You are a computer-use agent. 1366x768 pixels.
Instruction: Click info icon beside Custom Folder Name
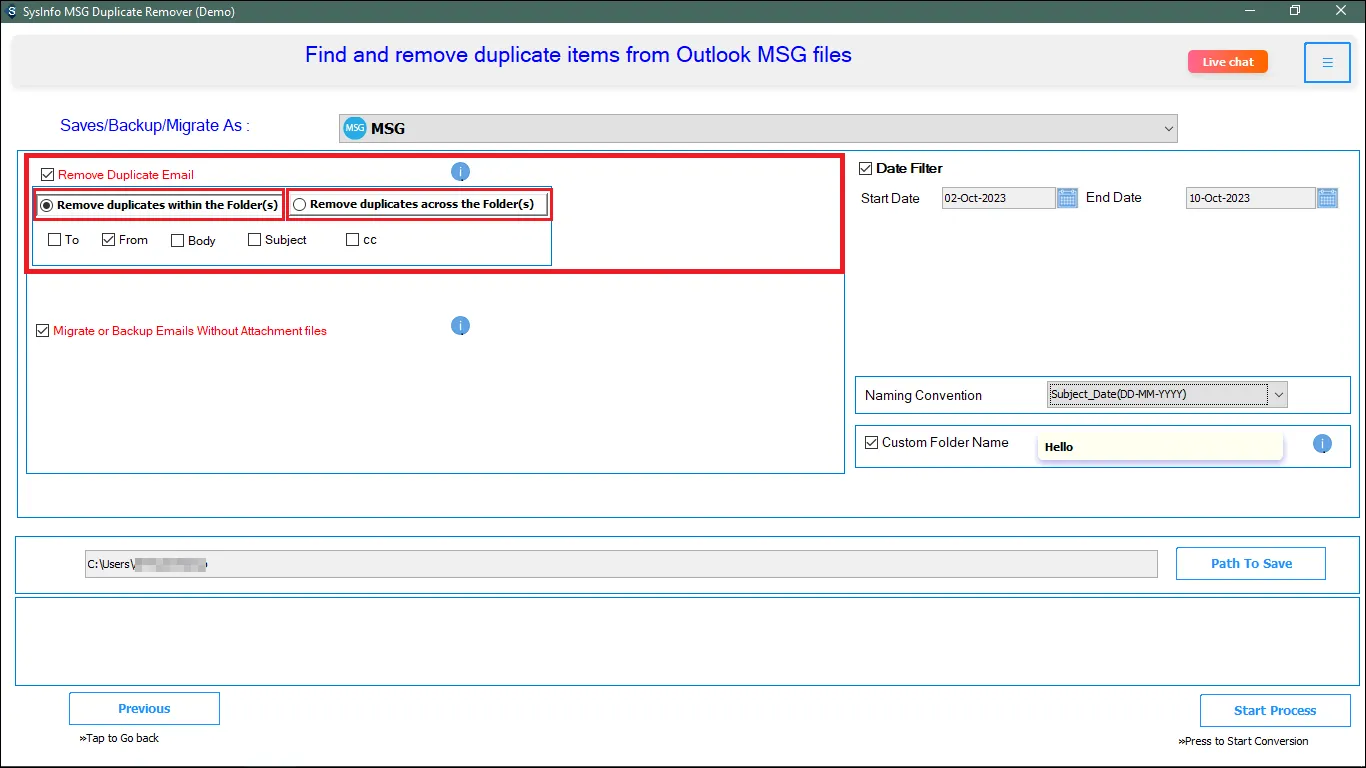1322,444
